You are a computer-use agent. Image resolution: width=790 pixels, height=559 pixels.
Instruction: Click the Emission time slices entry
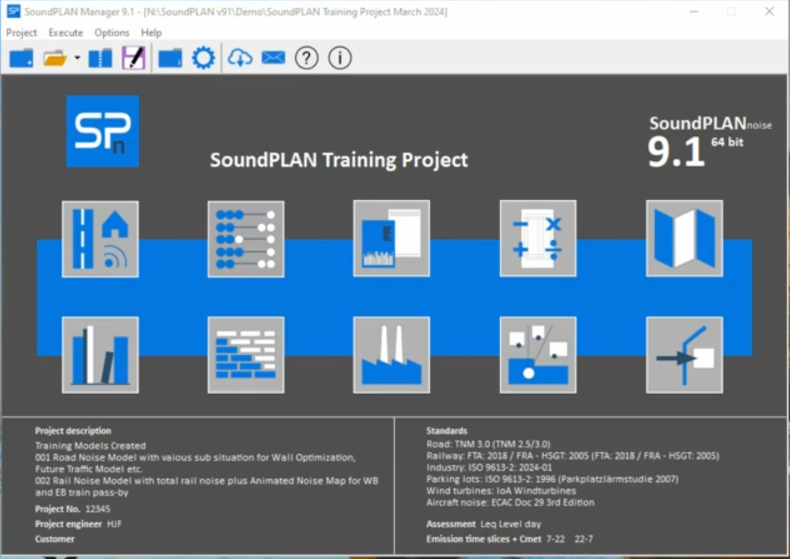pos(510,539)
